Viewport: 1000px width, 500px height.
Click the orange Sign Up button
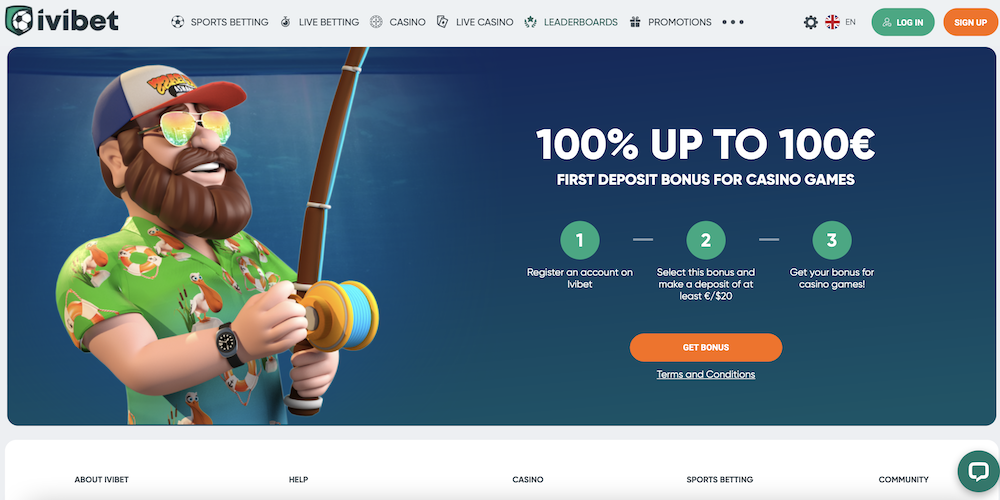[971, 22]
